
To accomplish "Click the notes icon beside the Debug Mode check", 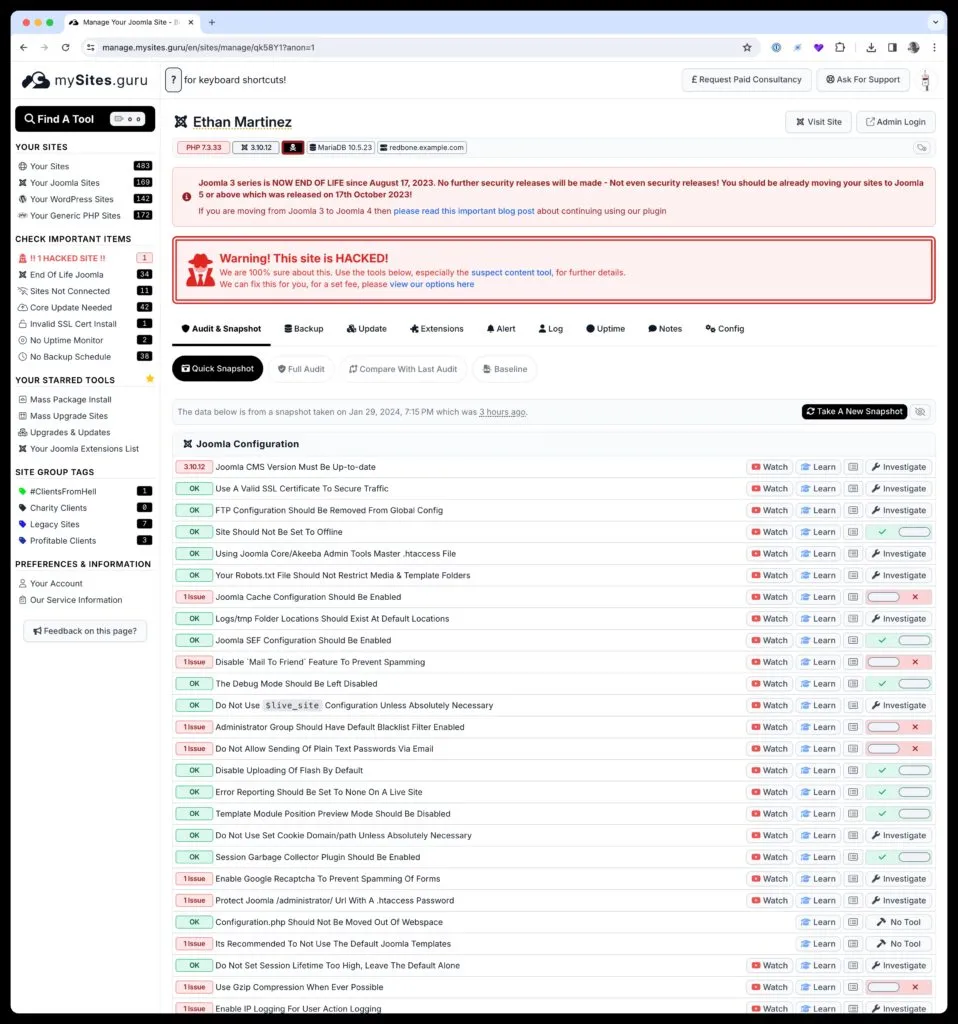I will click(852, 683).
